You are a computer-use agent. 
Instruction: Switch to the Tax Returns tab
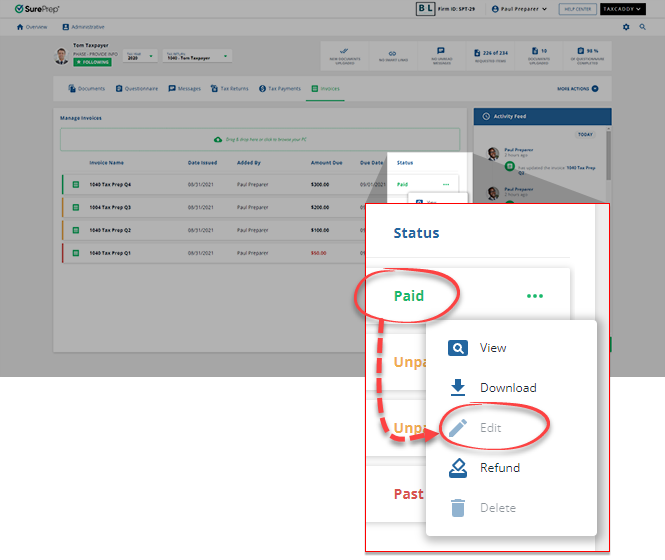(229, 89)
